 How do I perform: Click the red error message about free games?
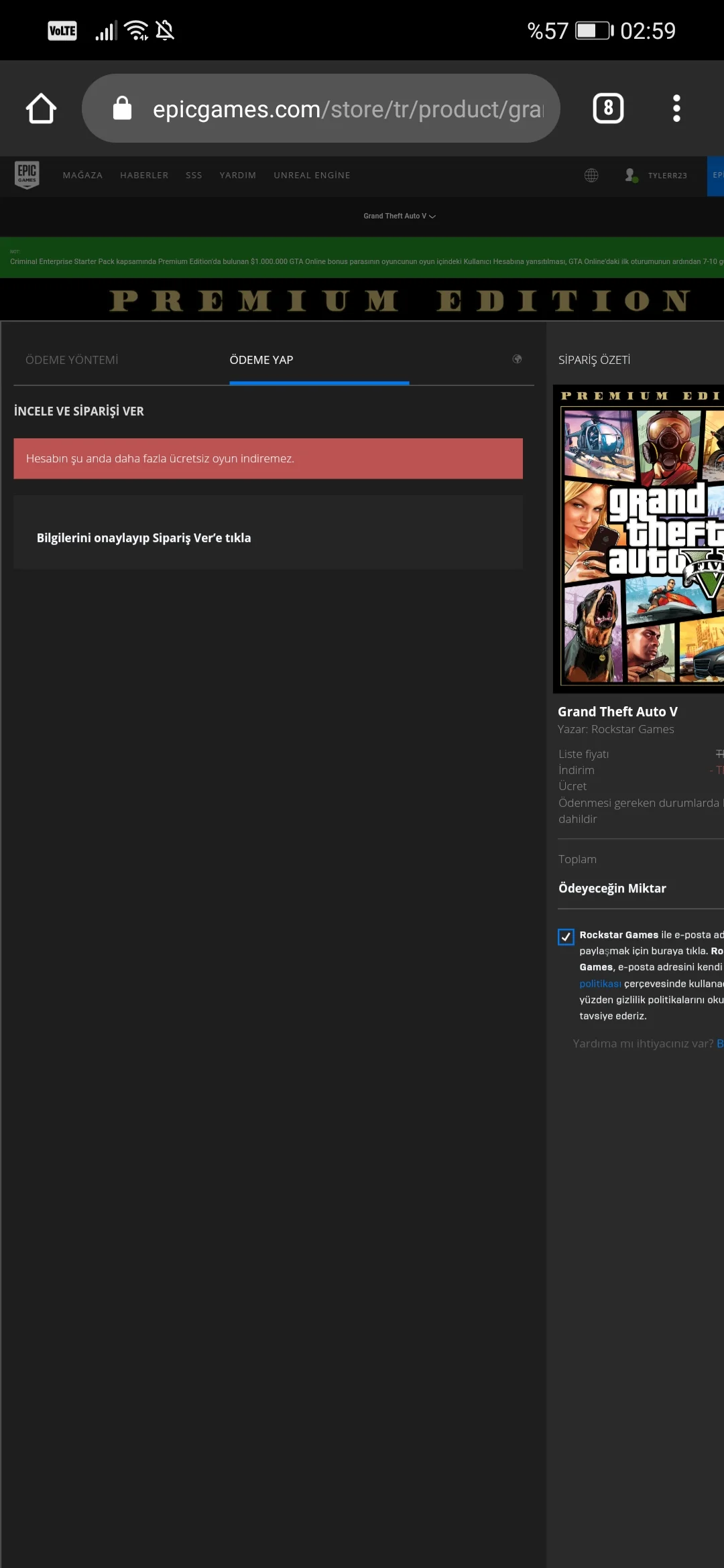pos(268,458)
